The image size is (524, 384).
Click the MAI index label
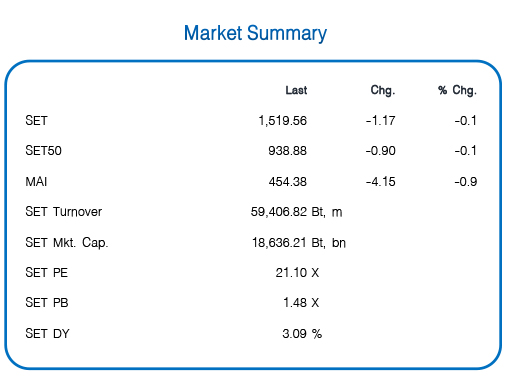pyautogui.click(x=36, y=182)
